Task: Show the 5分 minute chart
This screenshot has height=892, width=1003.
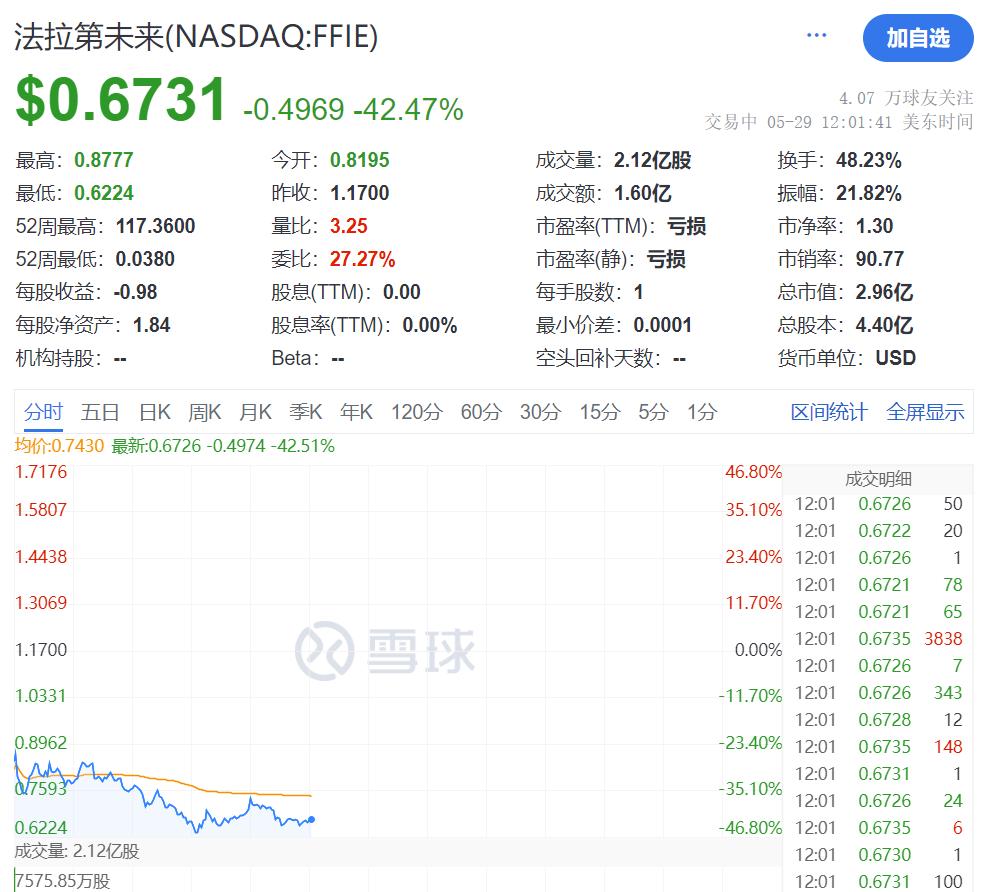Action: coord(653,412)
